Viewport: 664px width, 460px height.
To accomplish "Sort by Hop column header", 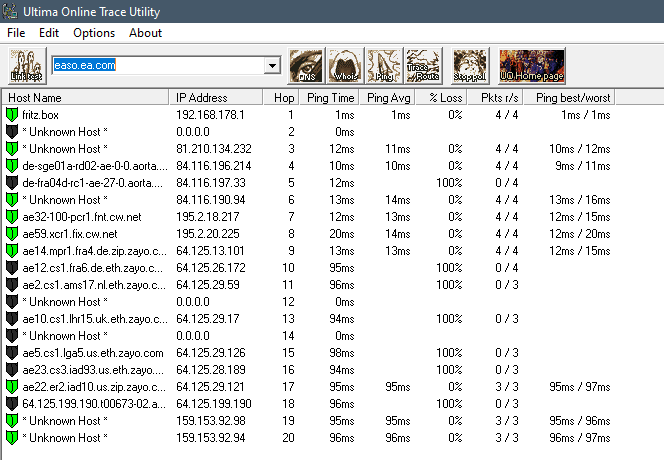I will point(281,98).
